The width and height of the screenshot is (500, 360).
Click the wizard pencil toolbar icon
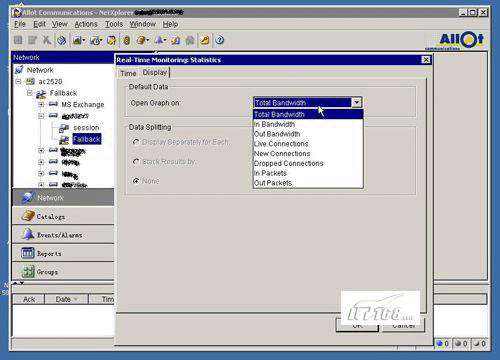111,40
